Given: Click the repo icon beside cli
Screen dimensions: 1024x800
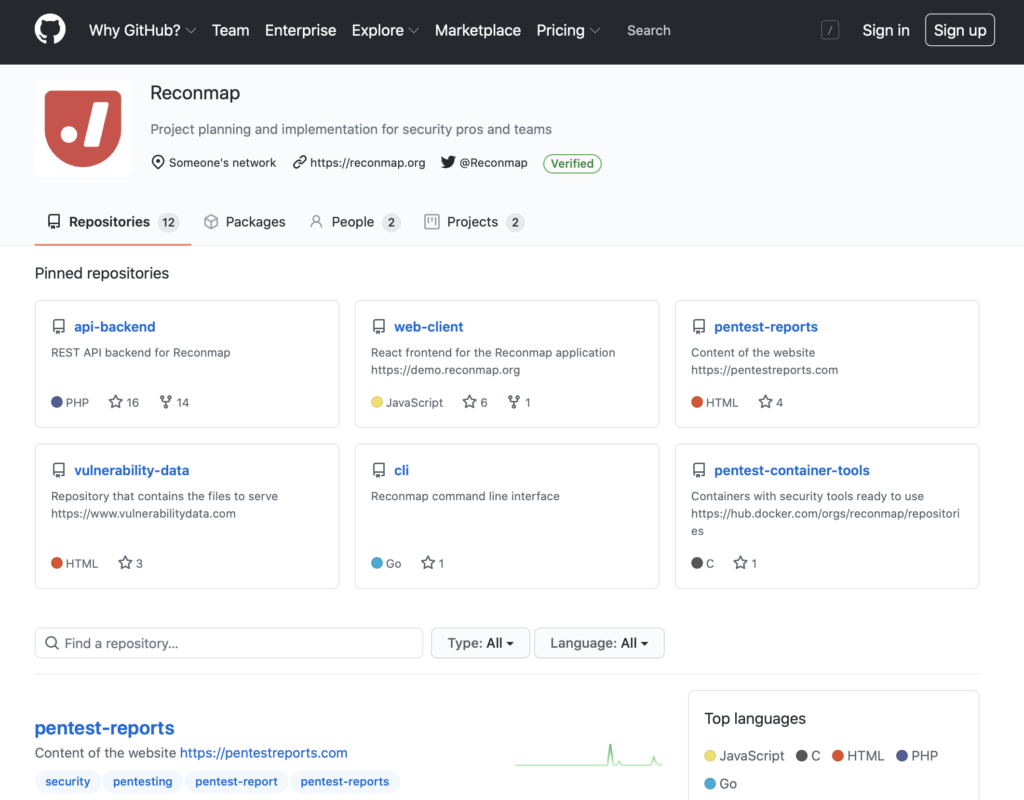Looking at the screenshot, I should [x=379, y=470].
